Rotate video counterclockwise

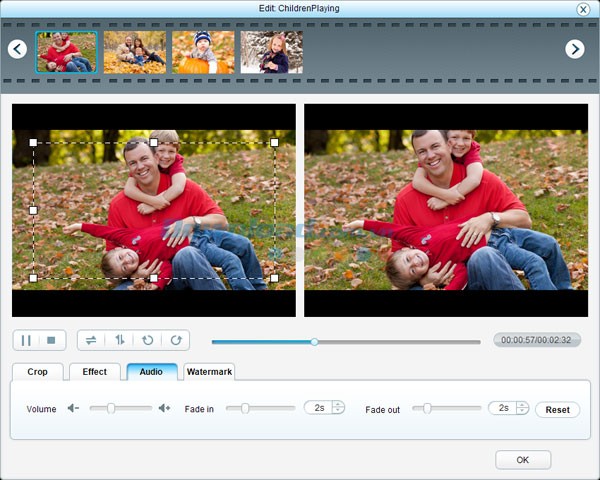(147, 340)
